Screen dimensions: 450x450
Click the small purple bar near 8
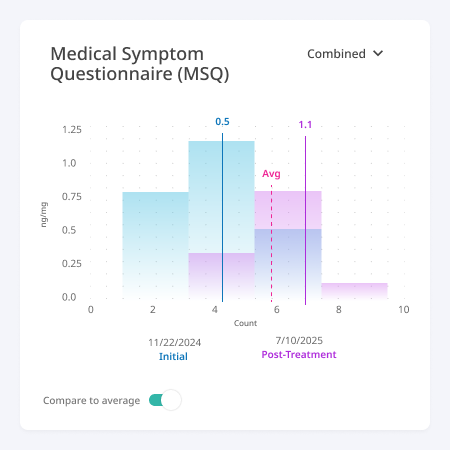[x=354, y=291]
